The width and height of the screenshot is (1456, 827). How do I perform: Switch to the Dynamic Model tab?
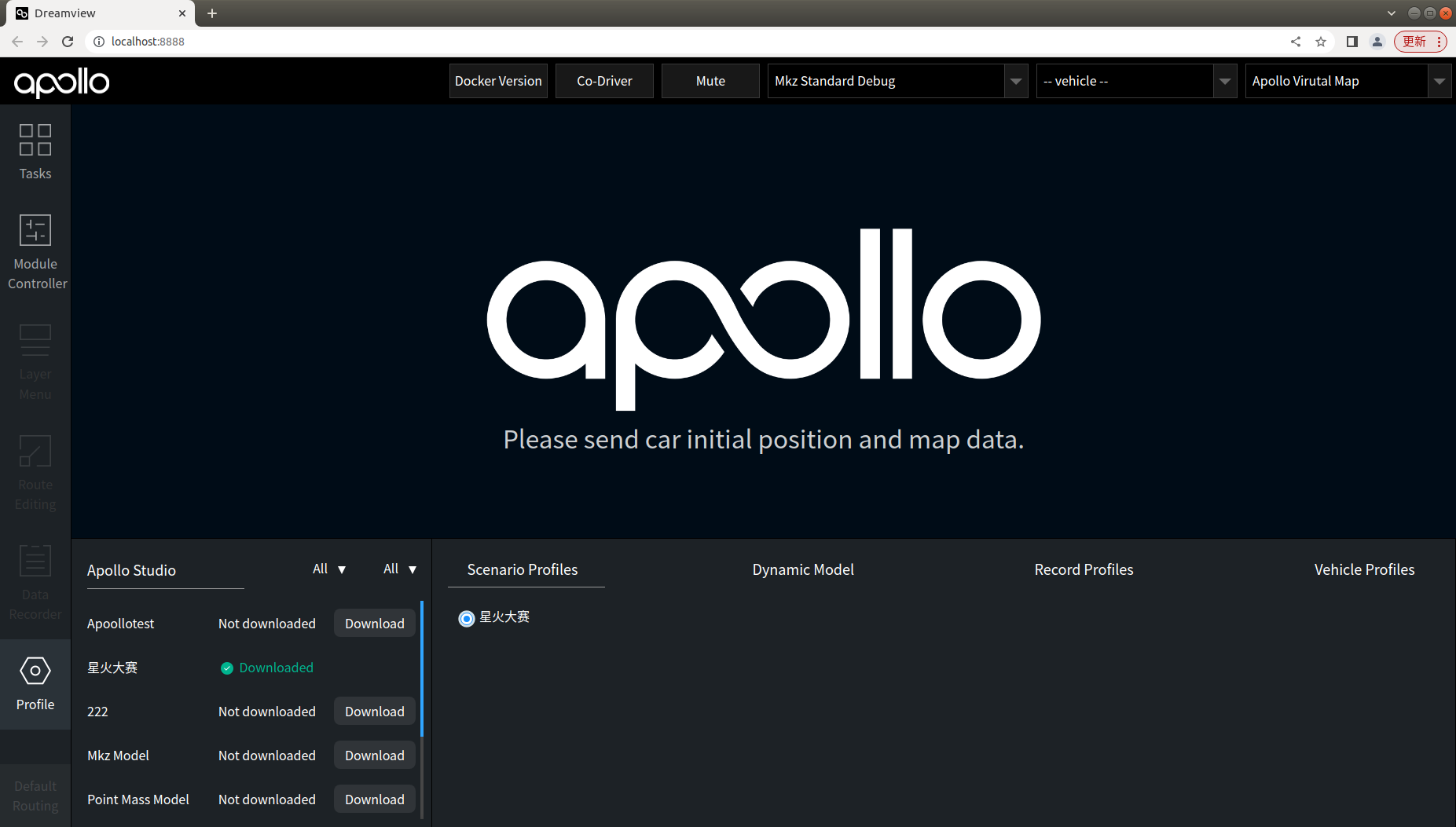tap(802, 569)
